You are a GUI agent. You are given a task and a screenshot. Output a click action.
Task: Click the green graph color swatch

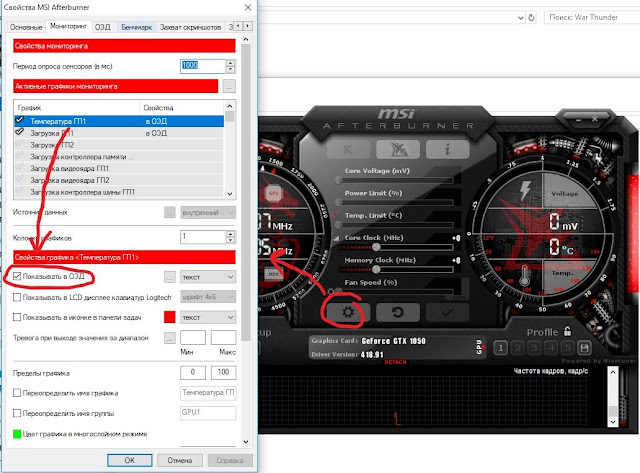pos(17,434)
